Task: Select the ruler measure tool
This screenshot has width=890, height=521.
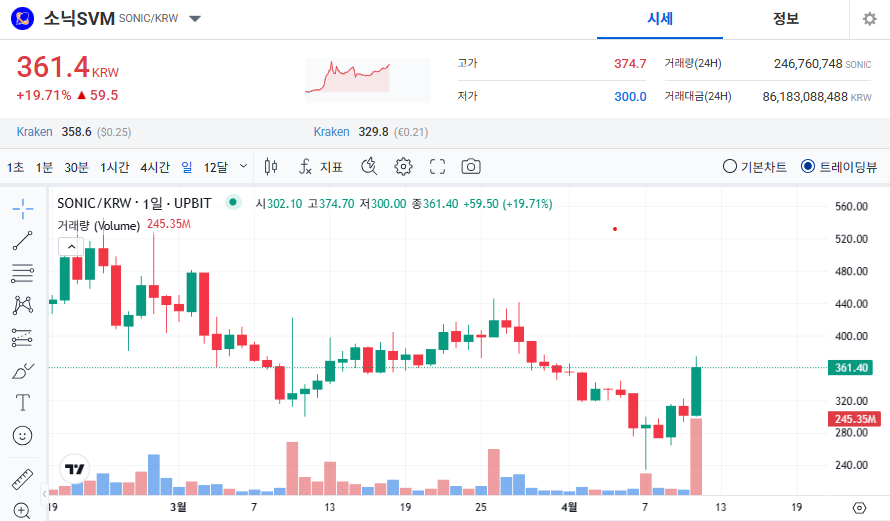Action: point(23,479)
